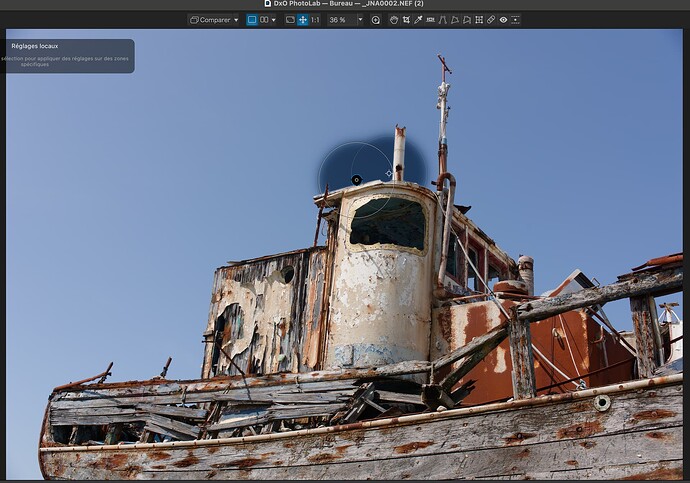Toggle the eye preview icon in the toolbar
The width and height of the screenshot is (690, 483).
tap(503, 20)
